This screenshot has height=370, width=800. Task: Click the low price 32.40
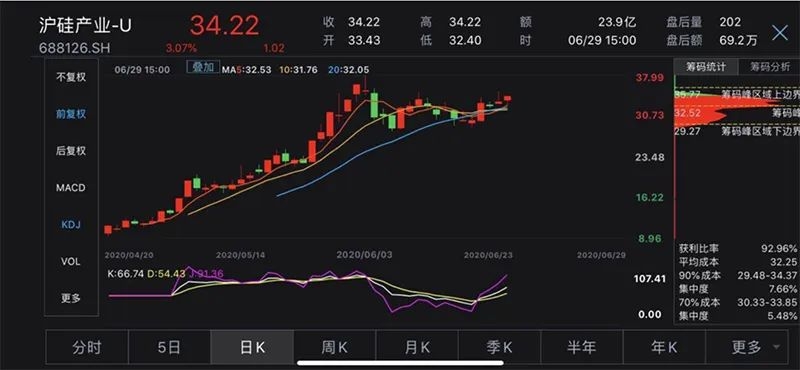(x=465, y=40)
